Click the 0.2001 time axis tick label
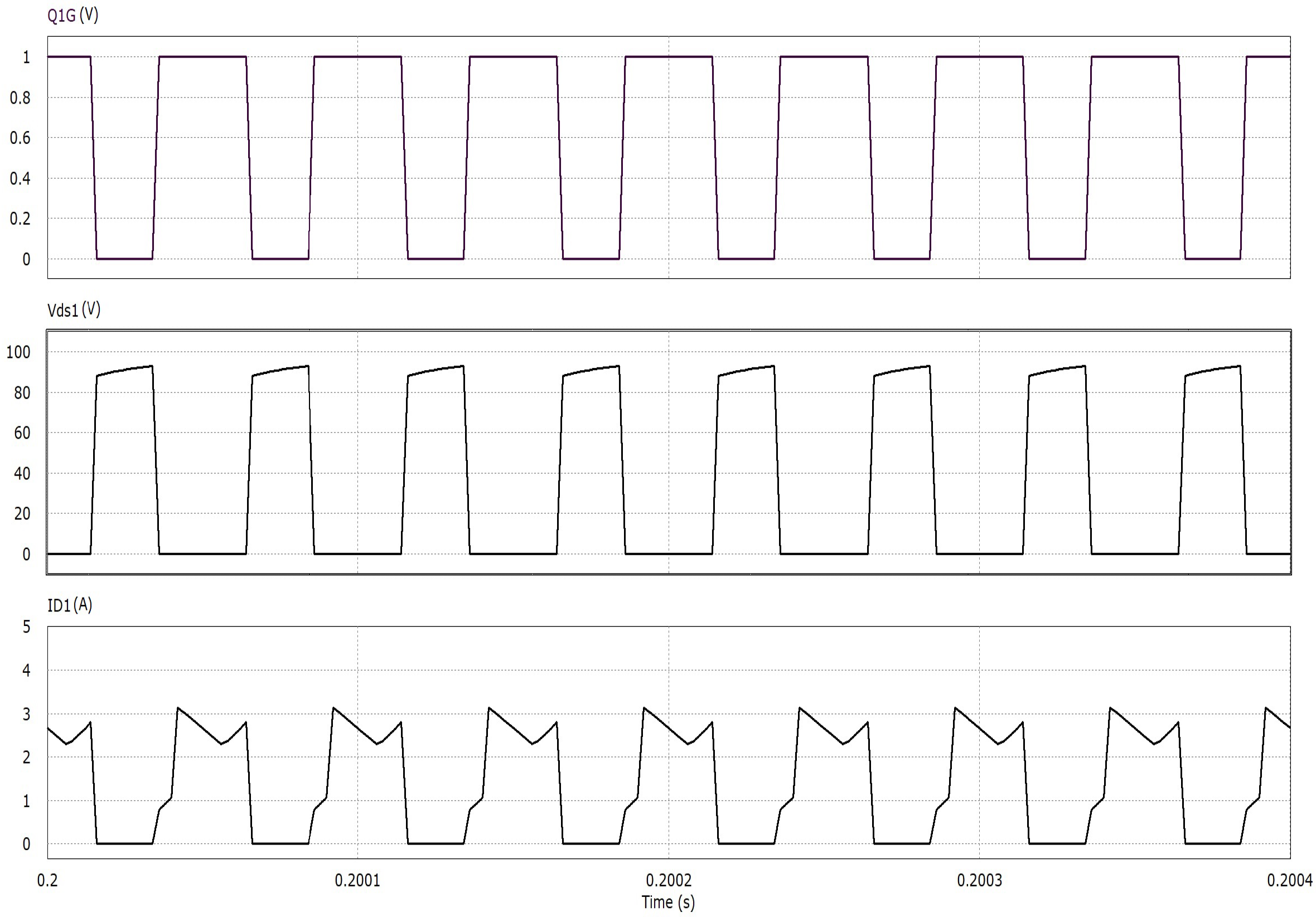The image size is (1316, 917). point(357,880)
